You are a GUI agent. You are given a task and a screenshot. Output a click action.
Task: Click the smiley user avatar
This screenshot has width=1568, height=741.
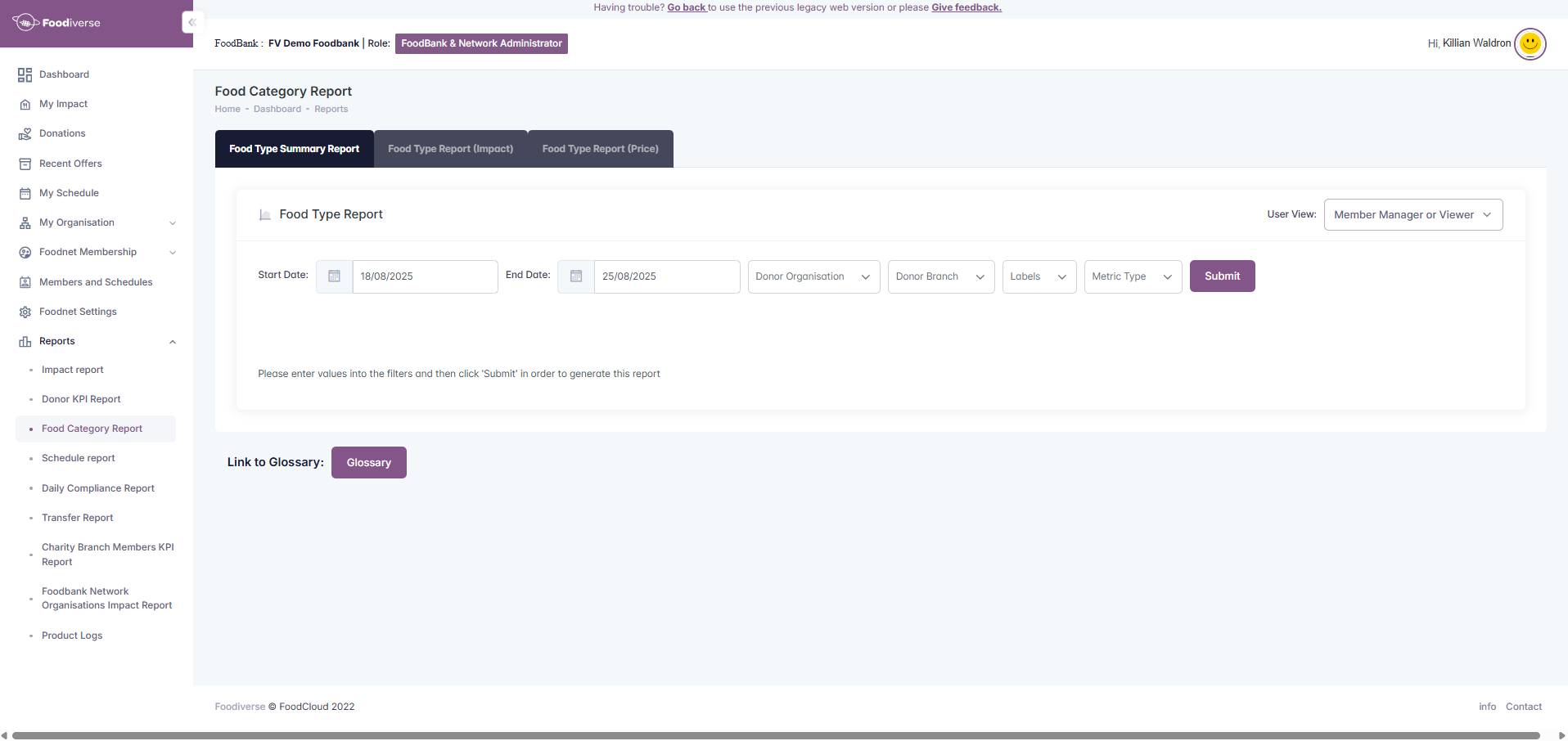(1530, 43)
